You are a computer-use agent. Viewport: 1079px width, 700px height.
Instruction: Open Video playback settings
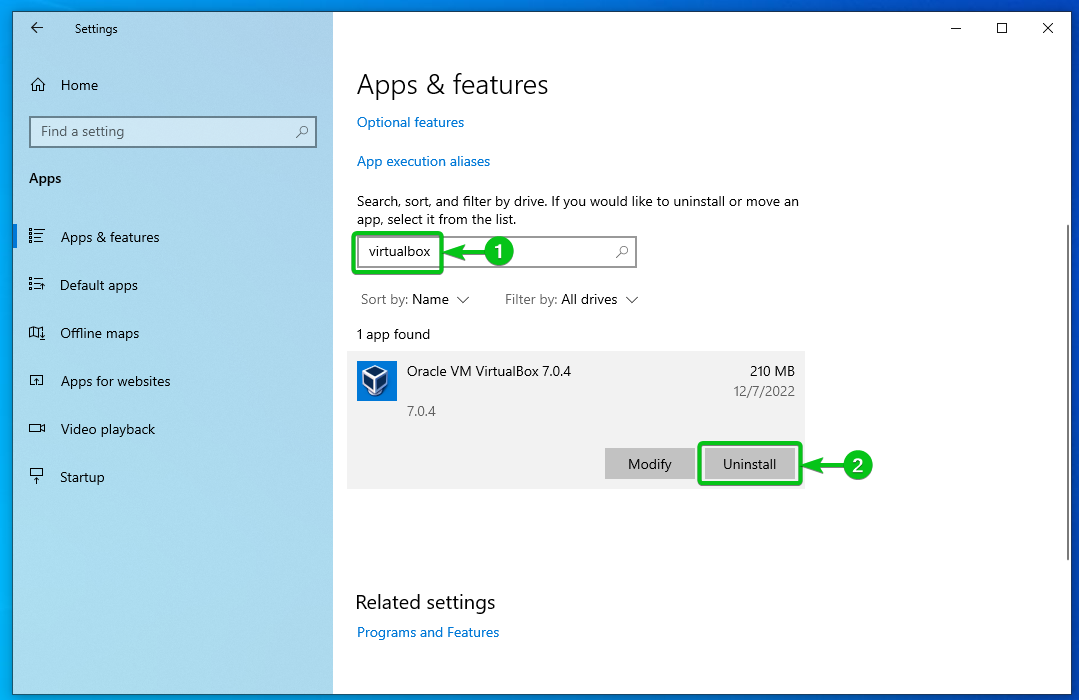tap(106, 429)
